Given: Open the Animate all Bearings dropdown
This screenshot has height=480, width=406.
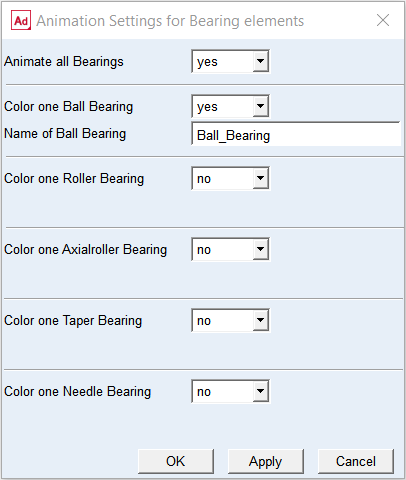Looking at the screenshot, I should click(x=230, y=61).
